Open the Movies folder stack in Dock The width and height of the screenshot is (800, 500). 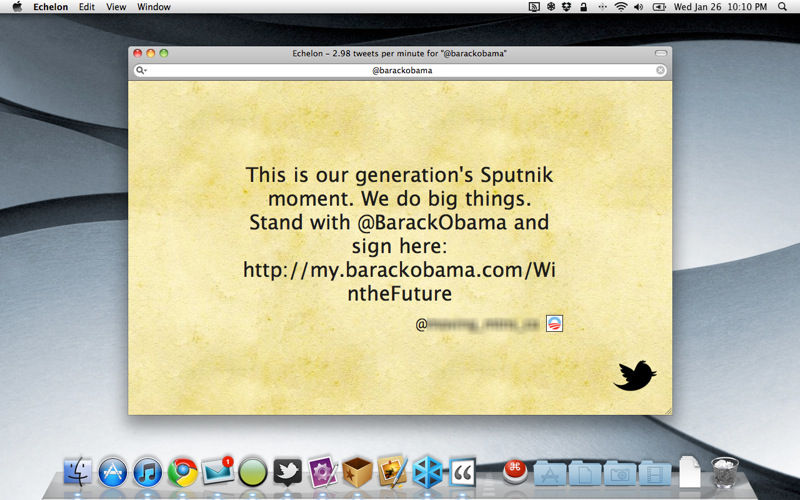[x=655, y=473]
